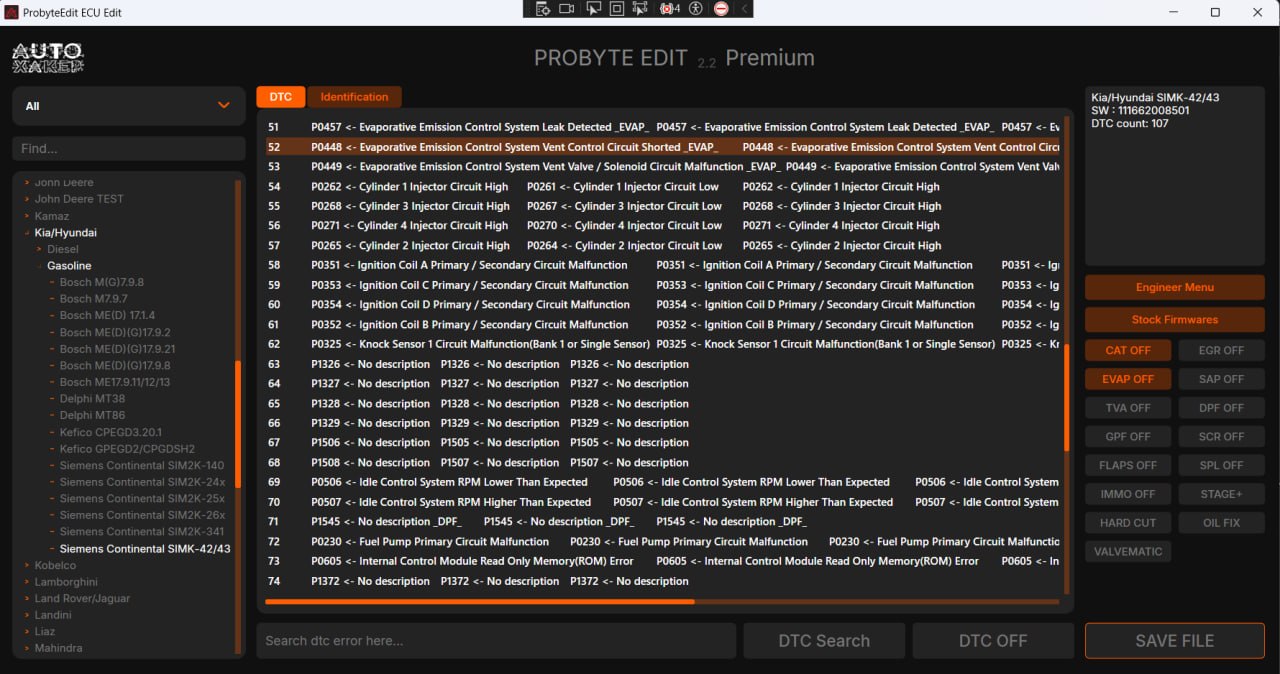1280x674 pixels.
Task: Select DTC row 62 P0325 Knock Sensor
Action: click(662, 344)
